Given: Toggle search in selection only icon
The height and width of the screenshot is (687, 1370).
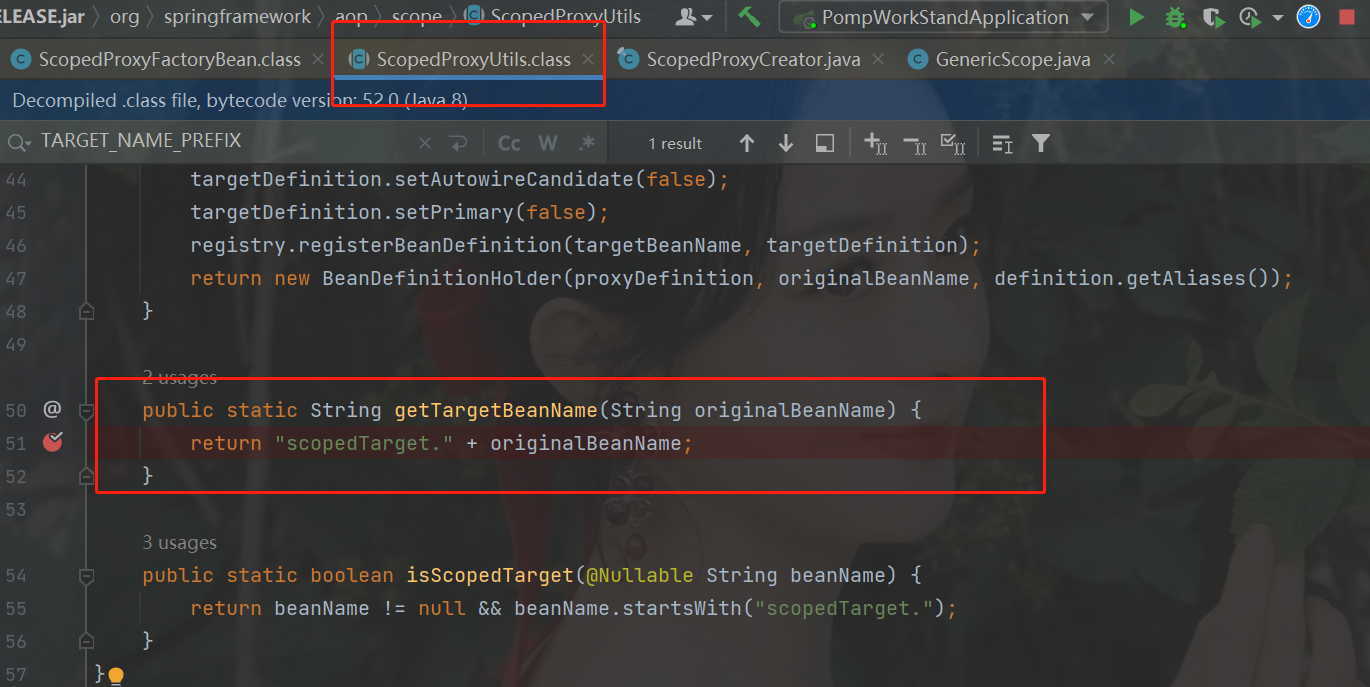Looking at the screenshot, I should [825, 143].
